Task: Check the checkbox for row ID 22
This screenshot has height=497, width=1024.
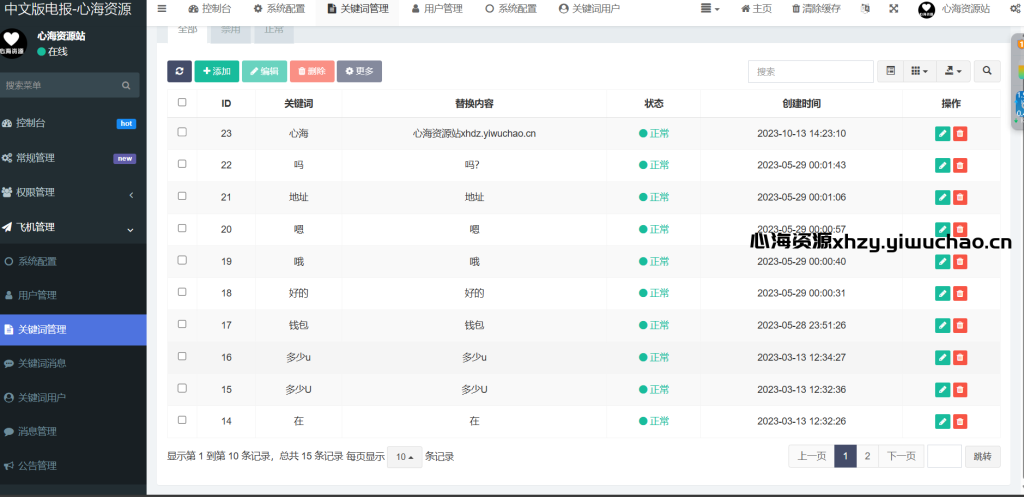Action: click(x=182, y=164)
